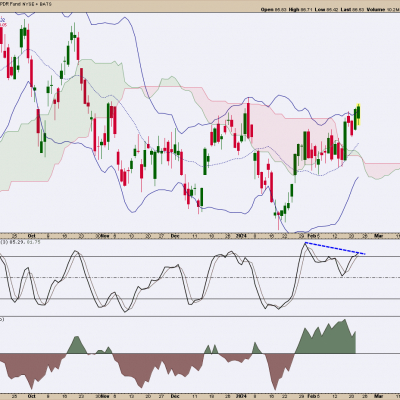The image size is (400, 400).
Task: Click 2024 on the upper date axis
Action: tap(241, 236)
